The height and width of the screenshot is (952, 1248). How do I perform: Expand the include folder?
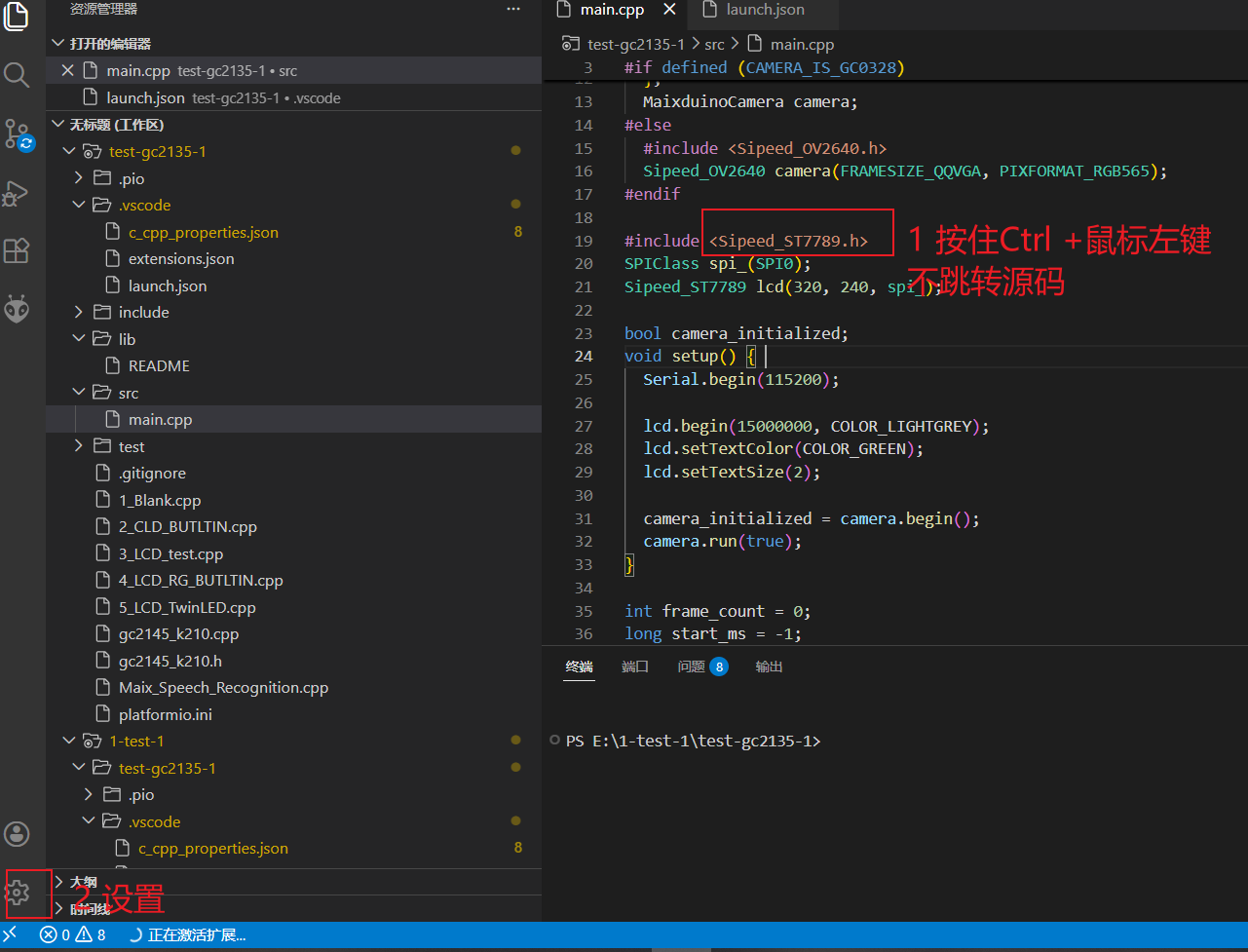[x=293, y=312]
